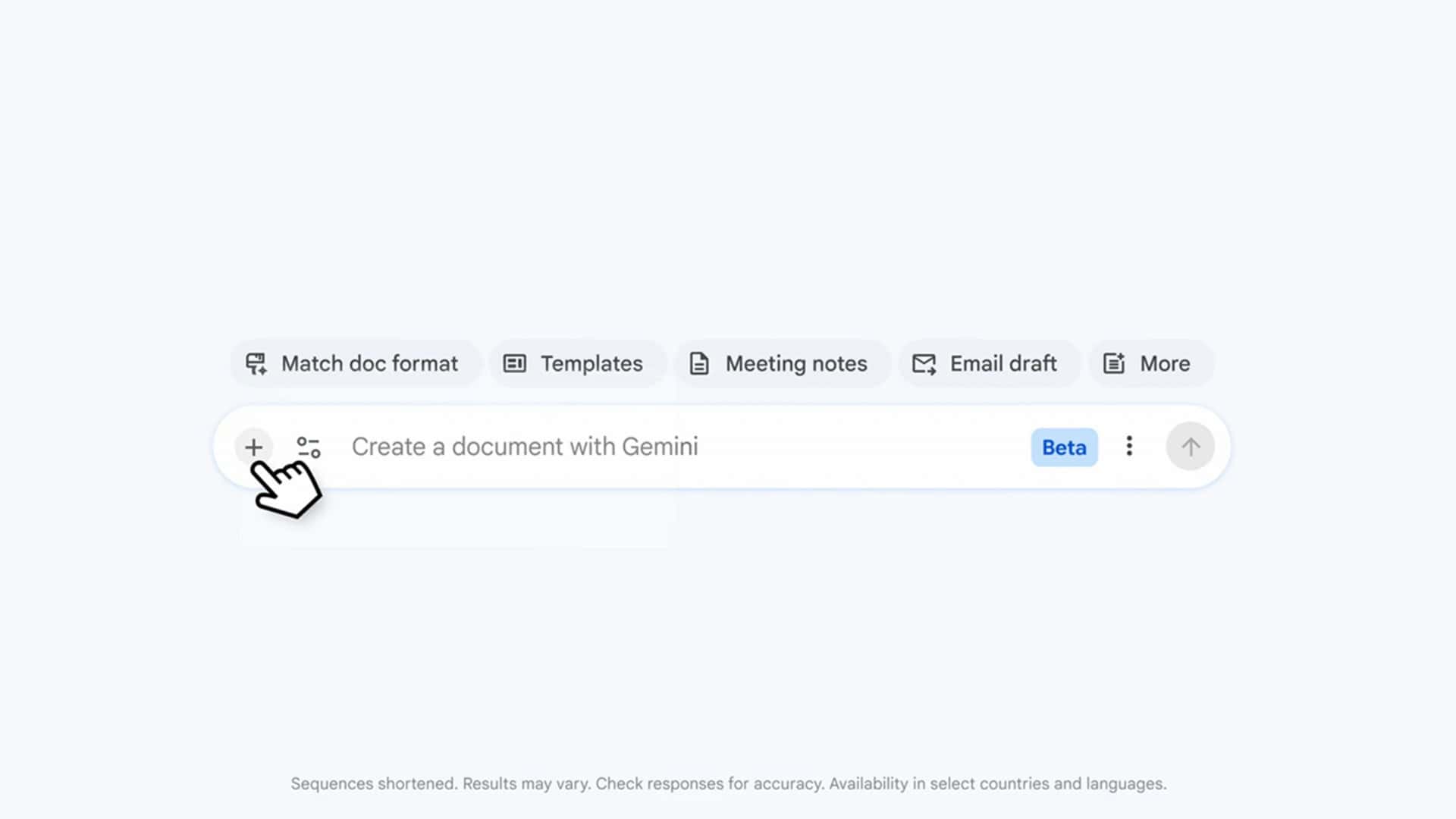Open the tune settings sliders icon
Screen dimensions: 1456x819
pos(309,447)
